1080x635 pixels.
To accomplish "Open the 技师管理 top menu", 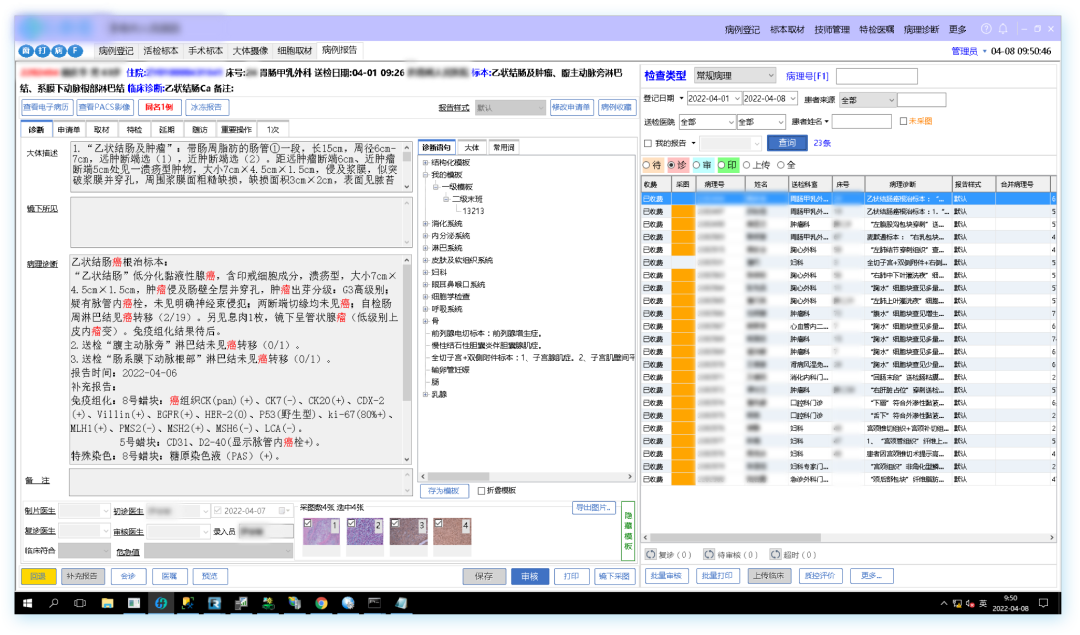I will coord(832,30).
